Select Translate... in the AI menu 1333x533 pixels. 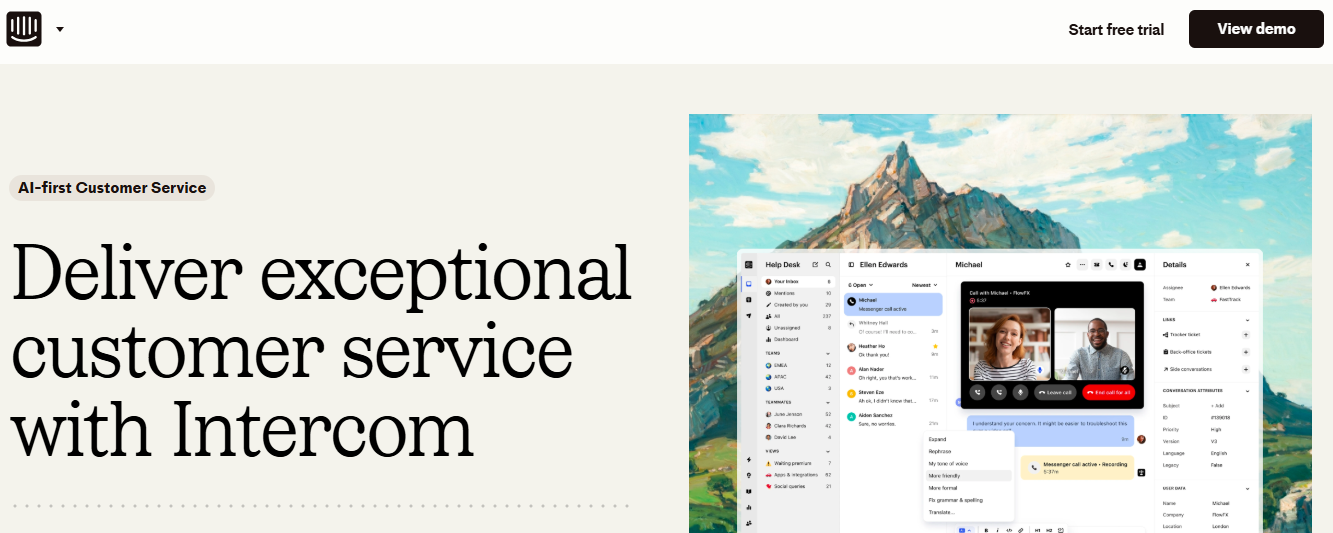click(x=968, y=512)
